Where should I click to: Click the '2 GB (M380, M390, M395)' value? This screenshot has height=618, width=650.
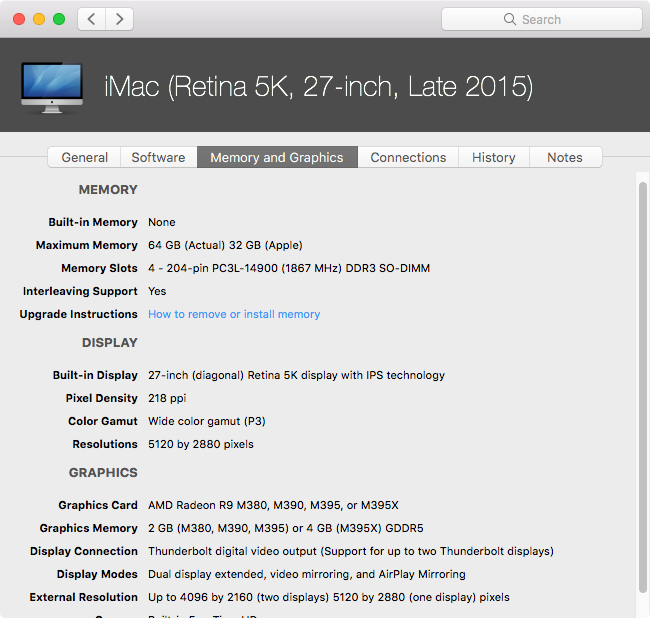tap(286, 528)
